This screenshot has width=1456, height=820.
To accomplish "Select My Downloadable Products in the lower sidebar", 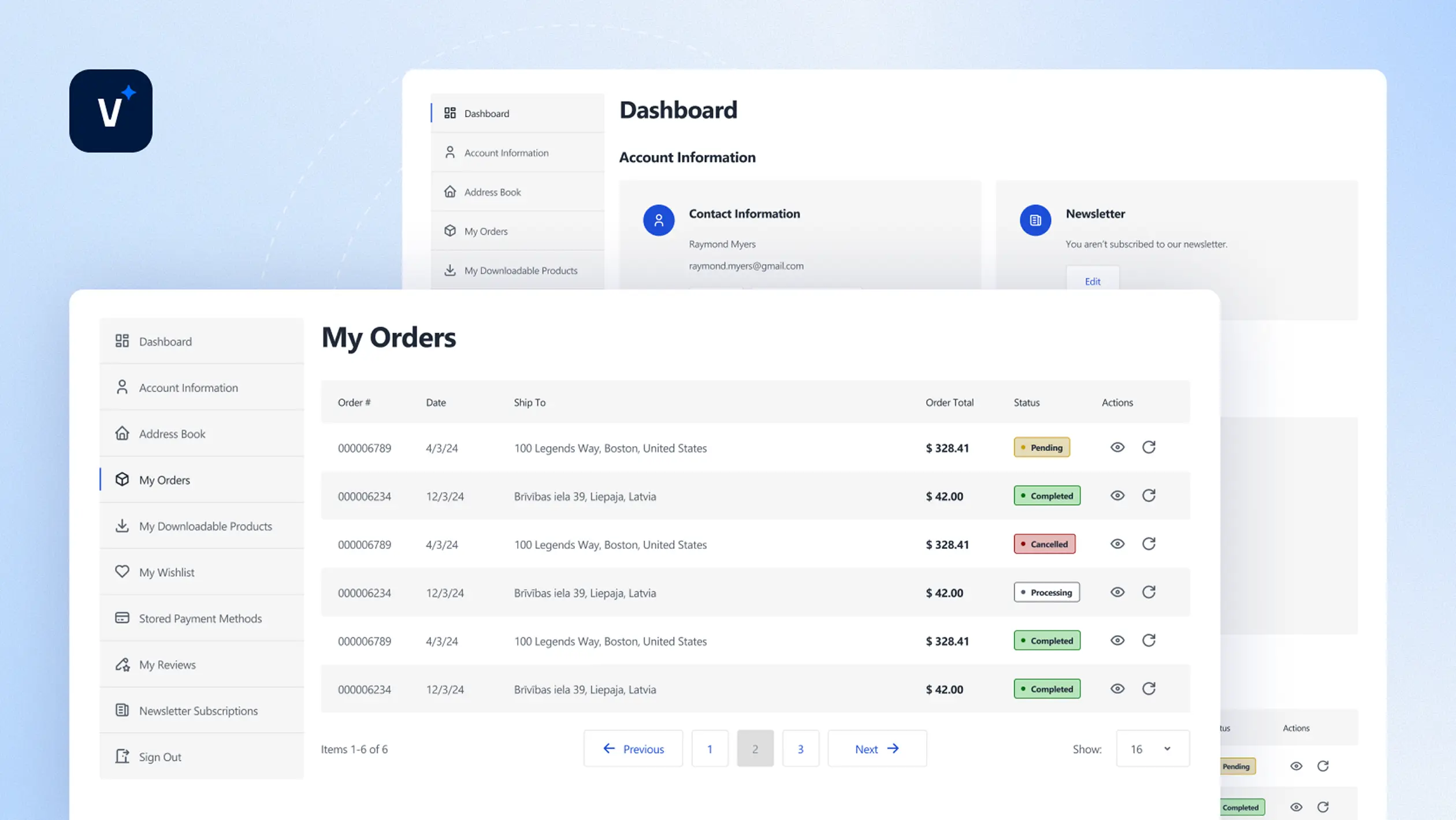I will (x=205, y=526).
